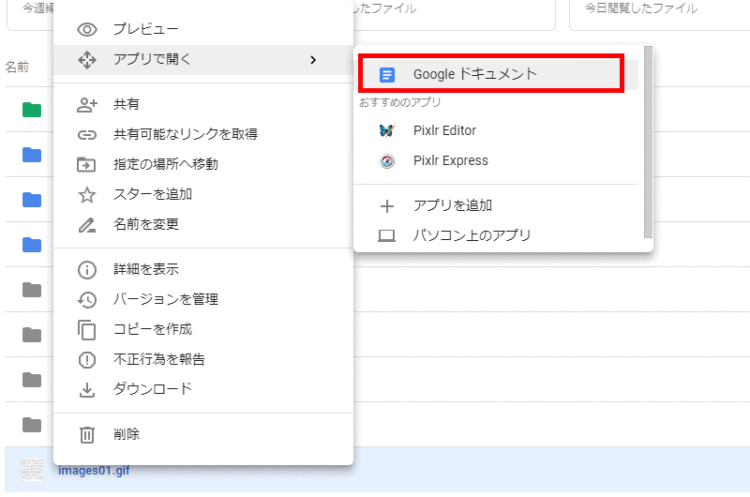Viewport: 750px width, 497px height.
Task: Click the trash can icon for 削除
Action: [87, 434]
